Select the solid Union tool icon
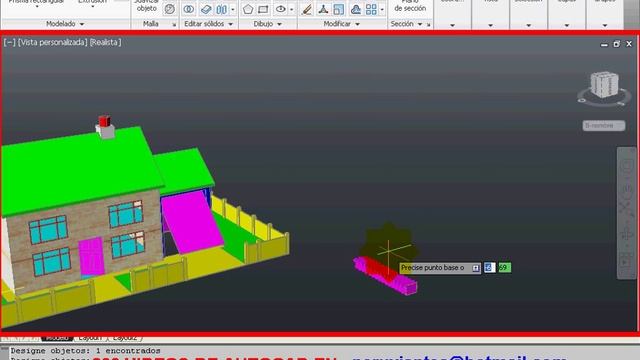Screen dimensions: 640x360 coord(189,9)
